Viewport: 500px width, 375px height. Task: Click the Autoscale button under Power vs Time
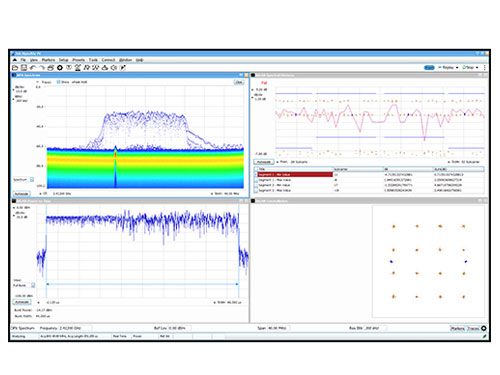(22, 302)
